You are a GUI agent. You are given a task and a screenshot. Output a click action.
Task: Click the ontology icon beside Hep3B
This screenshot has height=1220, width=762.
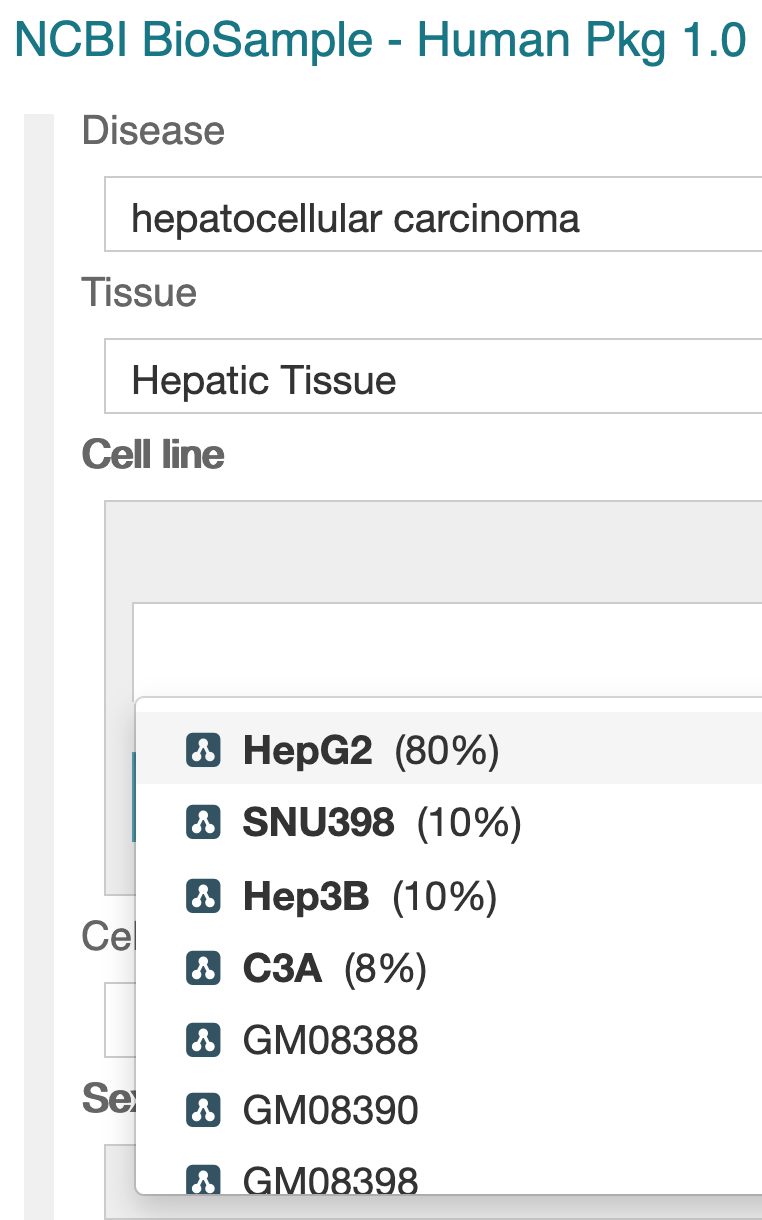[203, 895]
